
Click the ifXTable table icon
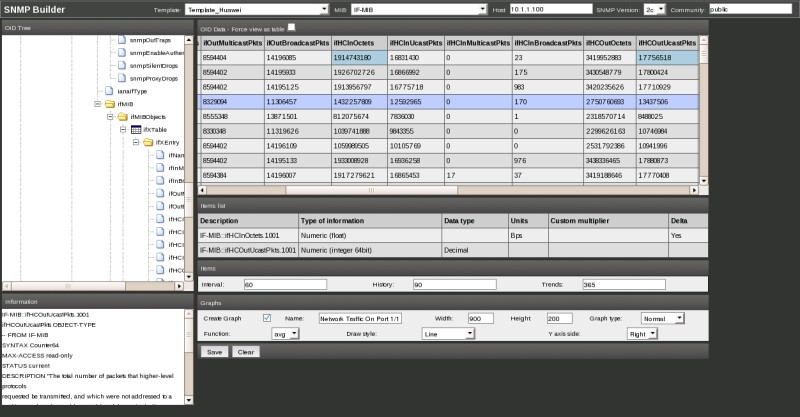tap(136, 130)
